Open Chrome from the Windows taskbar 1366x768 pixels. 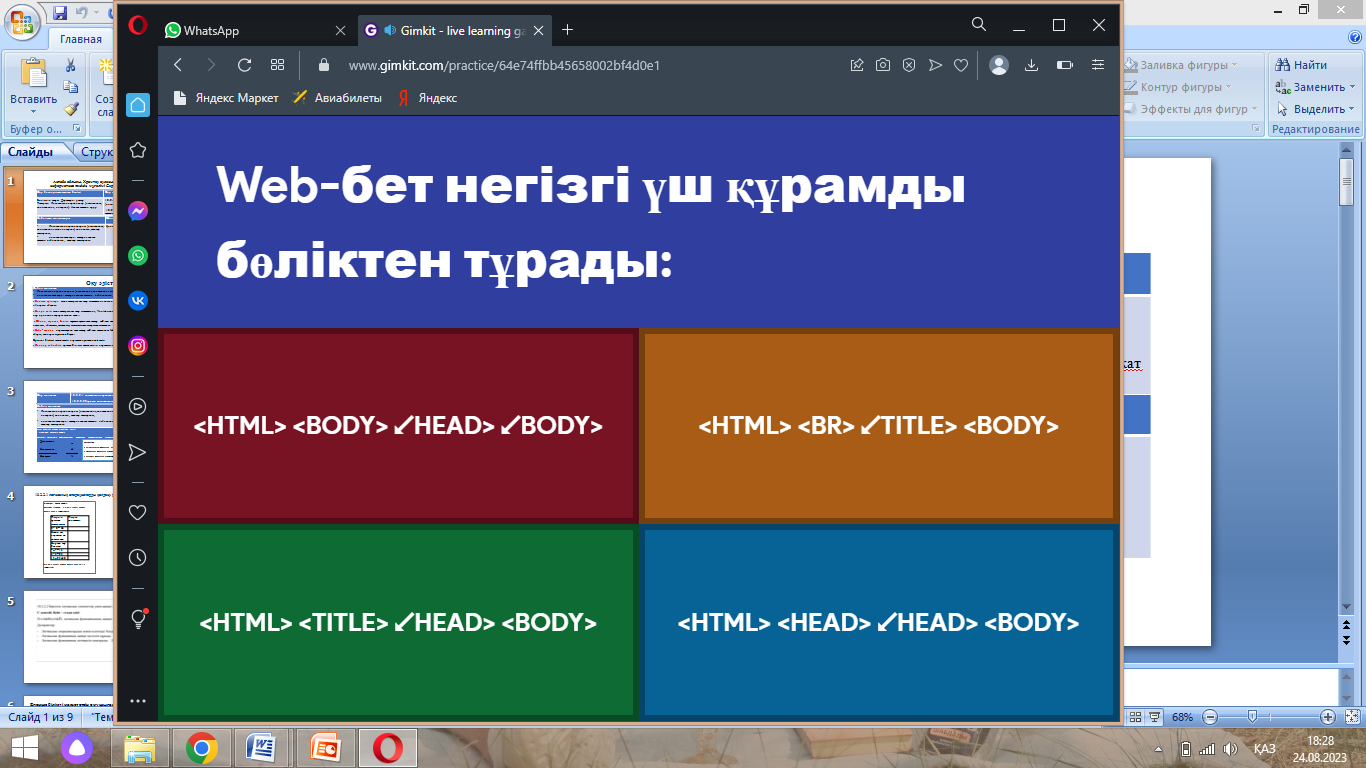(x=202, y=747)
